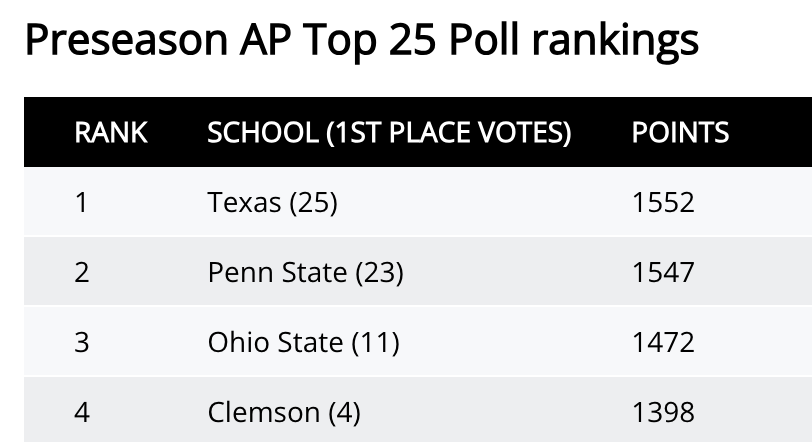Select the Ohio State (11) cell
Viewport: 812px width, 442px height.
coord(303,342)
